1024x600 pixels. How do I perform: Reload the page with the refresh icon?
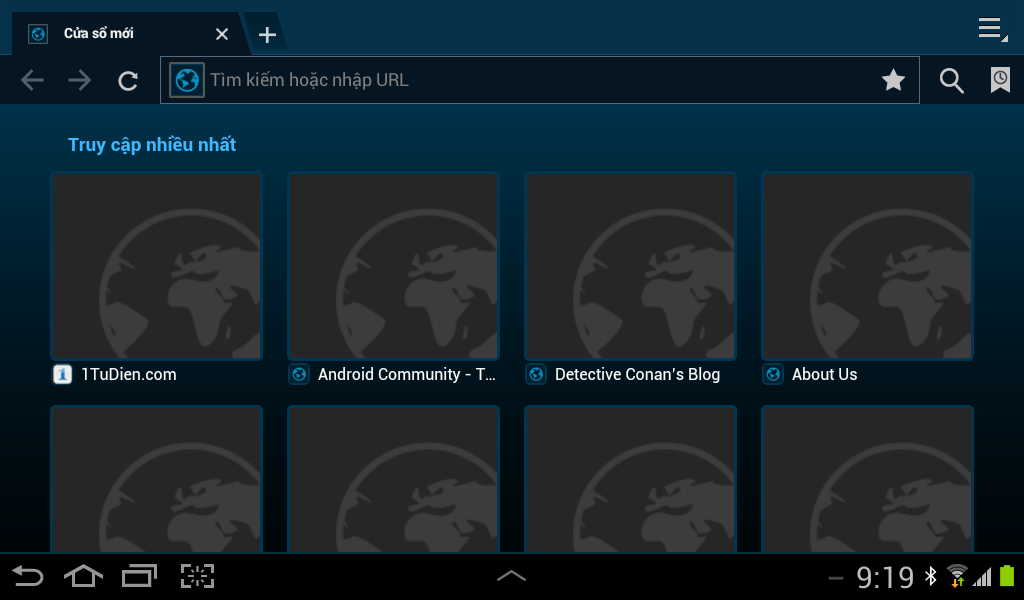128,81
